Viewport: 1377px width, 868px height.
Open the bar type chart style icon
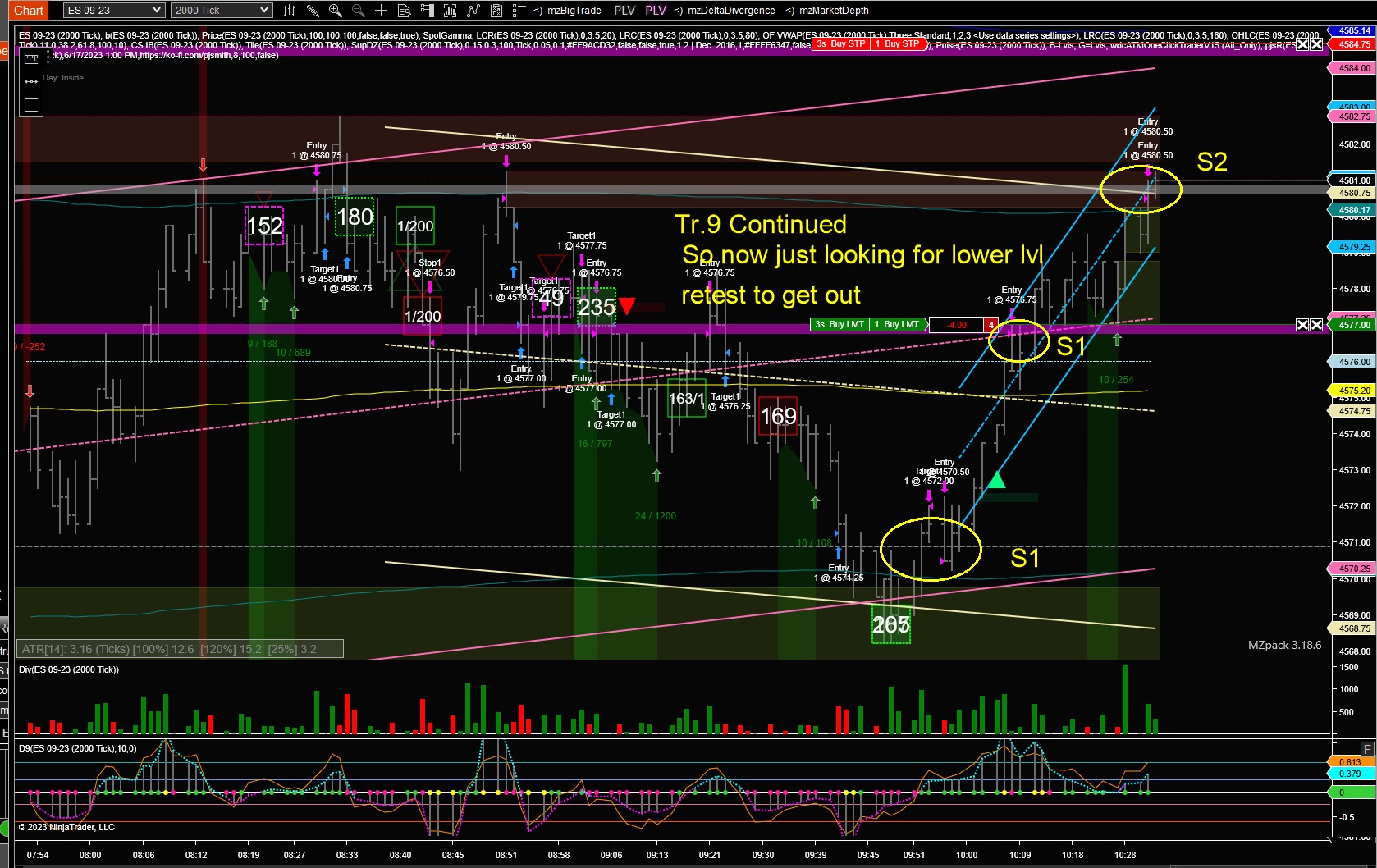point(289,11)
